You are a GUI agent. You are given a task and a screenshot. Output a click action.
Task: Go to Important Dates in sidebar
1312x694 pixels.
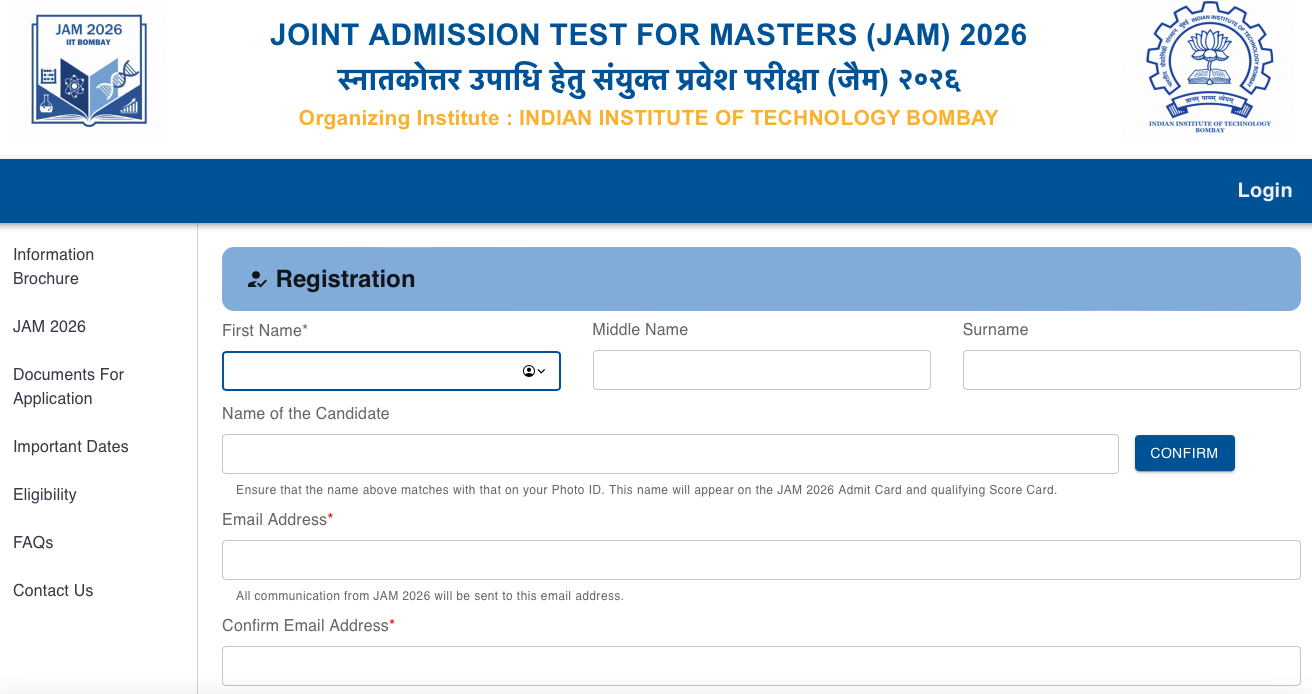70,447
